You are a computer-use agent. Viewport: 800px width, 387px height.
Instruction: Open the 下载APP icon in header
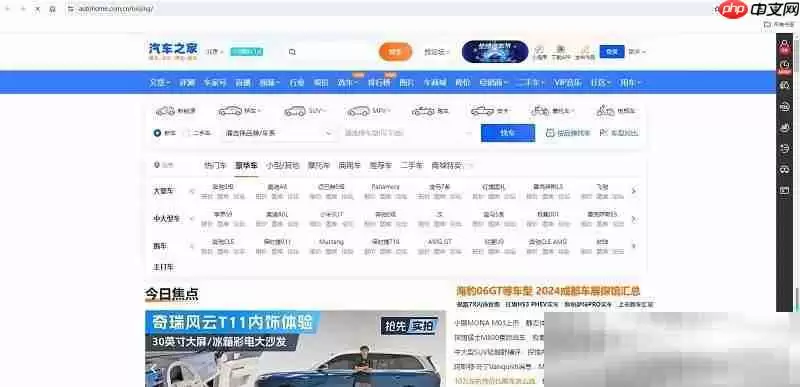coord(560,49)
